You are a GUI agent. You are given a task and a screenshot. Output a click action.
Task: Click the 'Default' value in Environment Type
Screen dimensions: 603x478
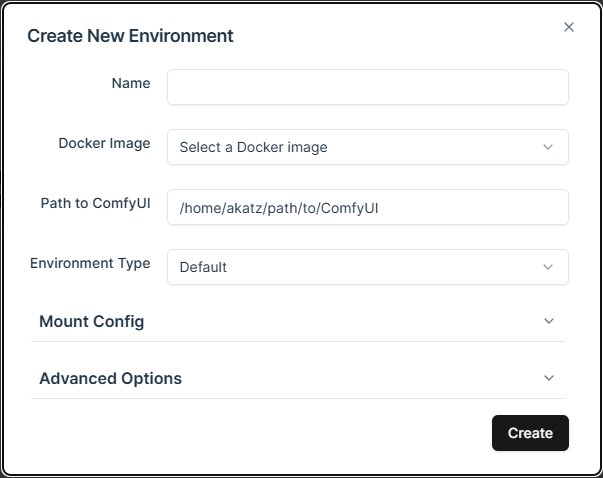pyautogui.click(x=203, y=267)
